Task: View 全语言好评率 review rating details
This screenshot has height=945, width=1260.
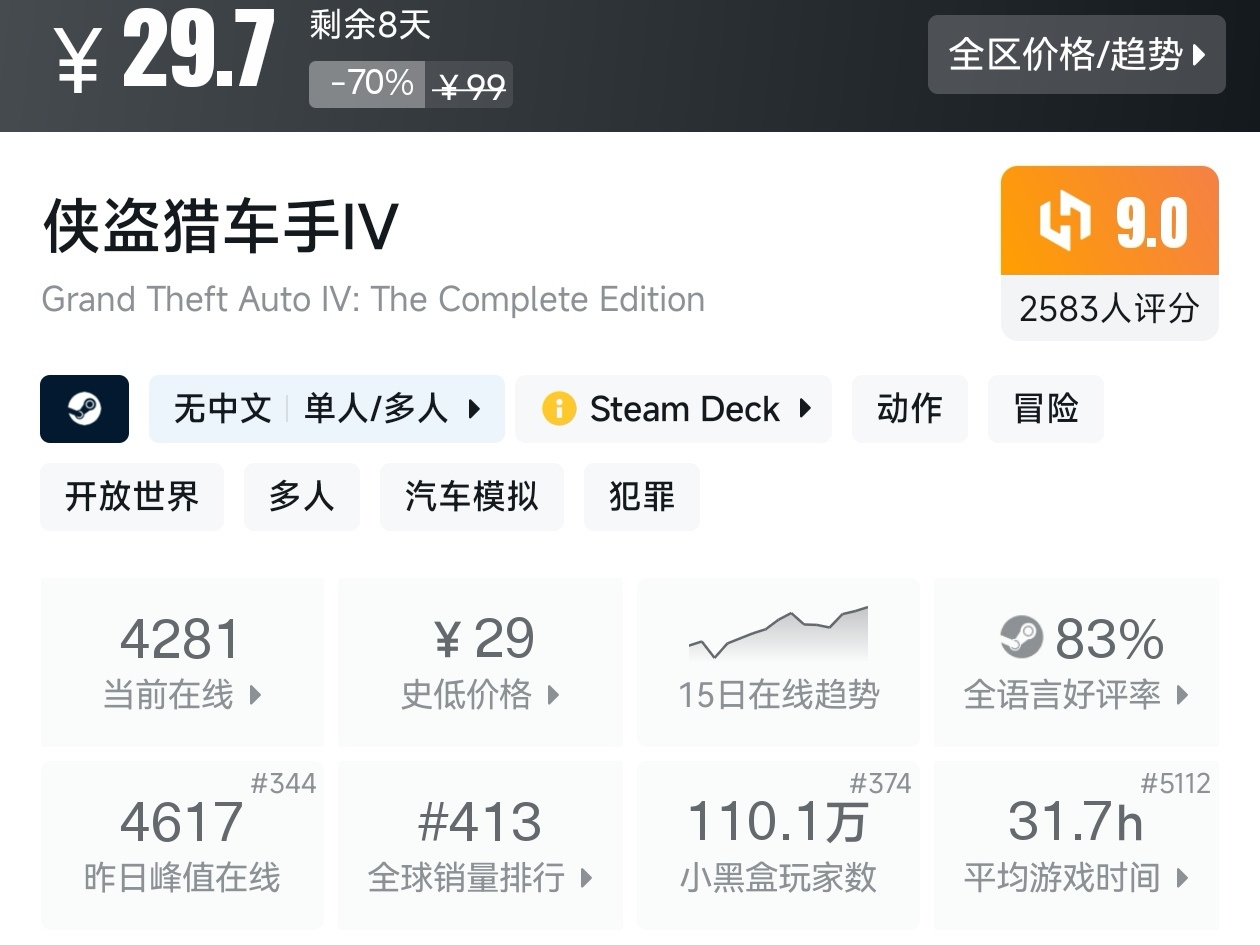Action: pos(1076,661)
